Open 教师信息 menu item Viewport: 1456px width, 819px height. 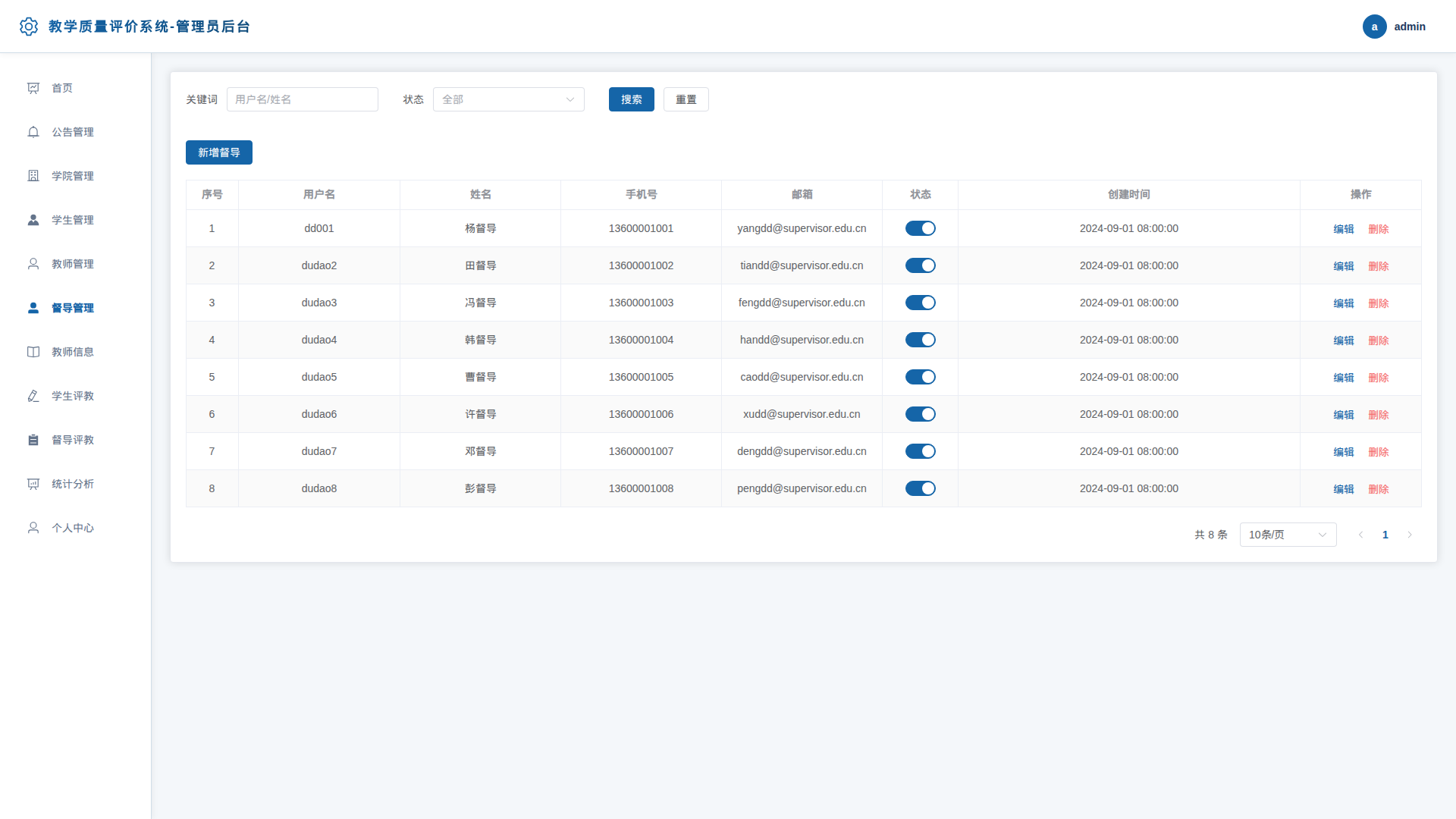75,352
